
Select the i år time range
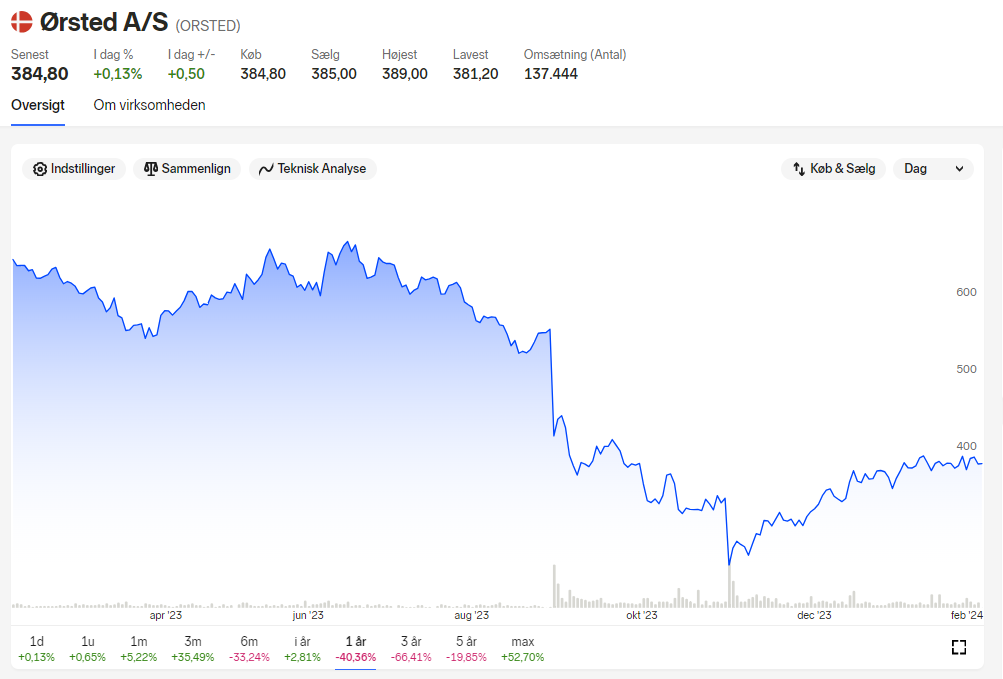coord(303,648)
